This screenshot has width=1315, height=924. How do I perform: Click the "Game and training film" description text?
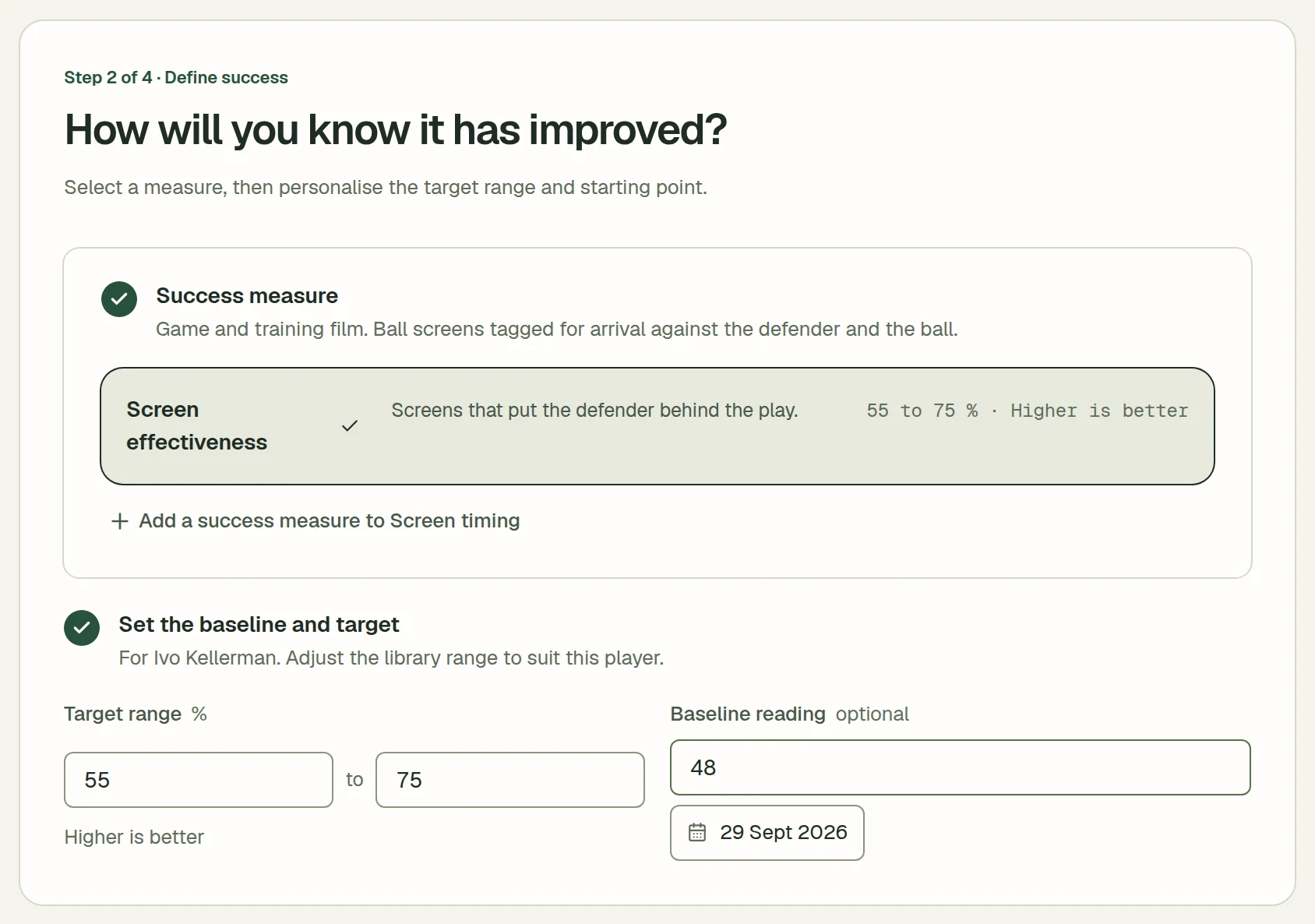[557, 329]
